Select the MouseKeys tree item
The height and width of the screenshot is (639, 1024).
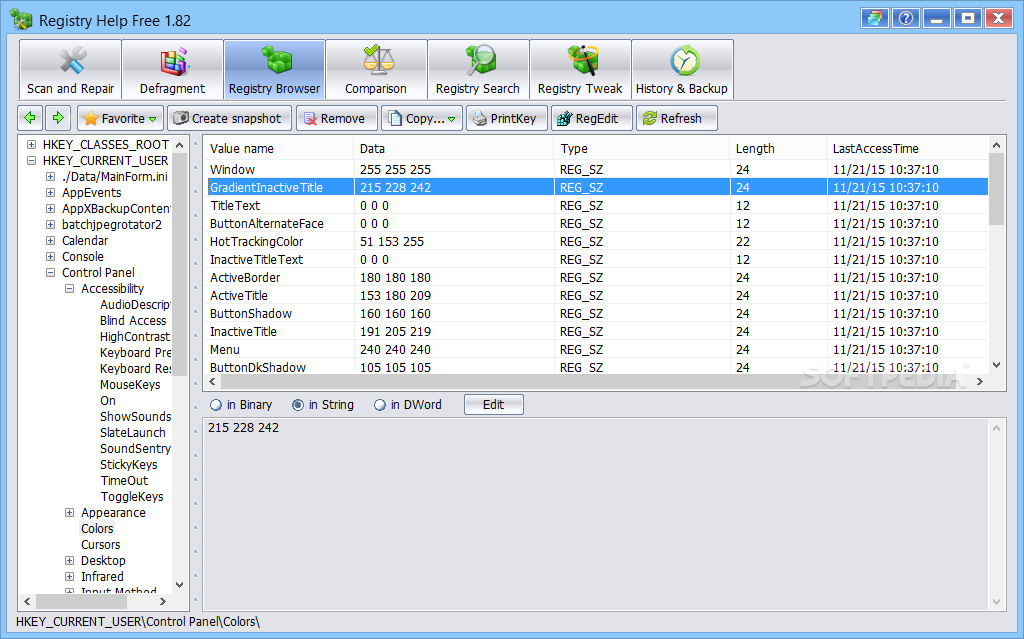tap(130, 384)
